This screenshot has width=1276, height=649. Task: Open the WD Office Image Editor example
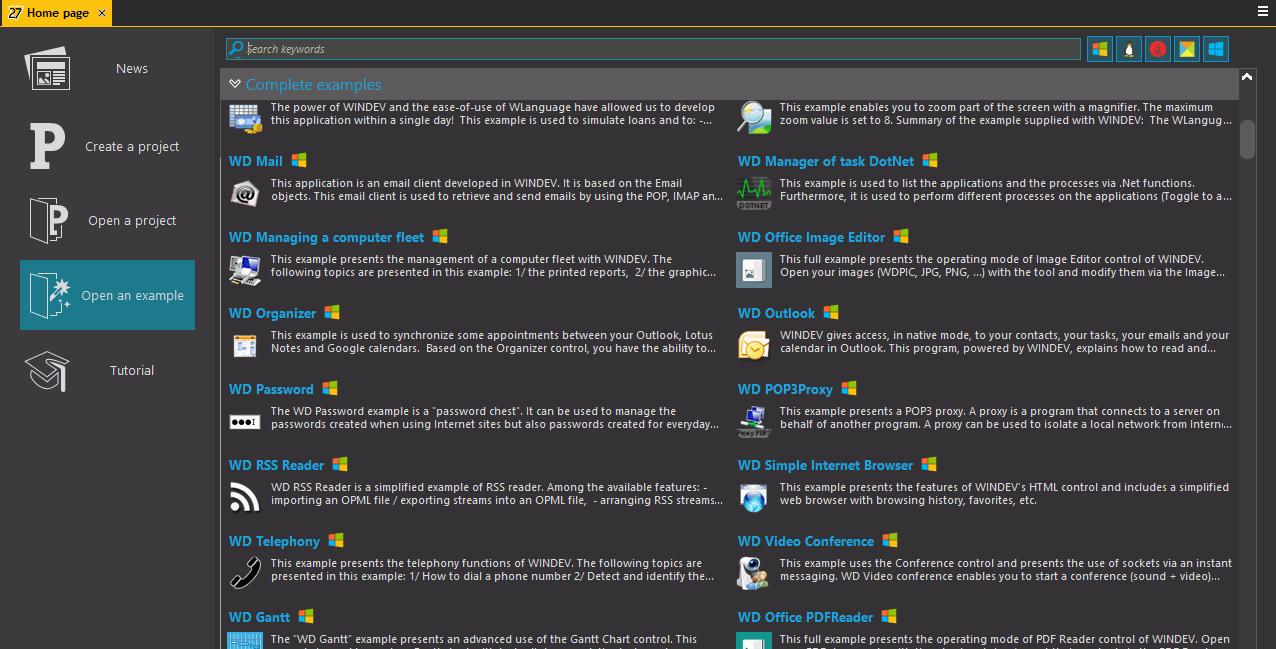tap(812, 237)
